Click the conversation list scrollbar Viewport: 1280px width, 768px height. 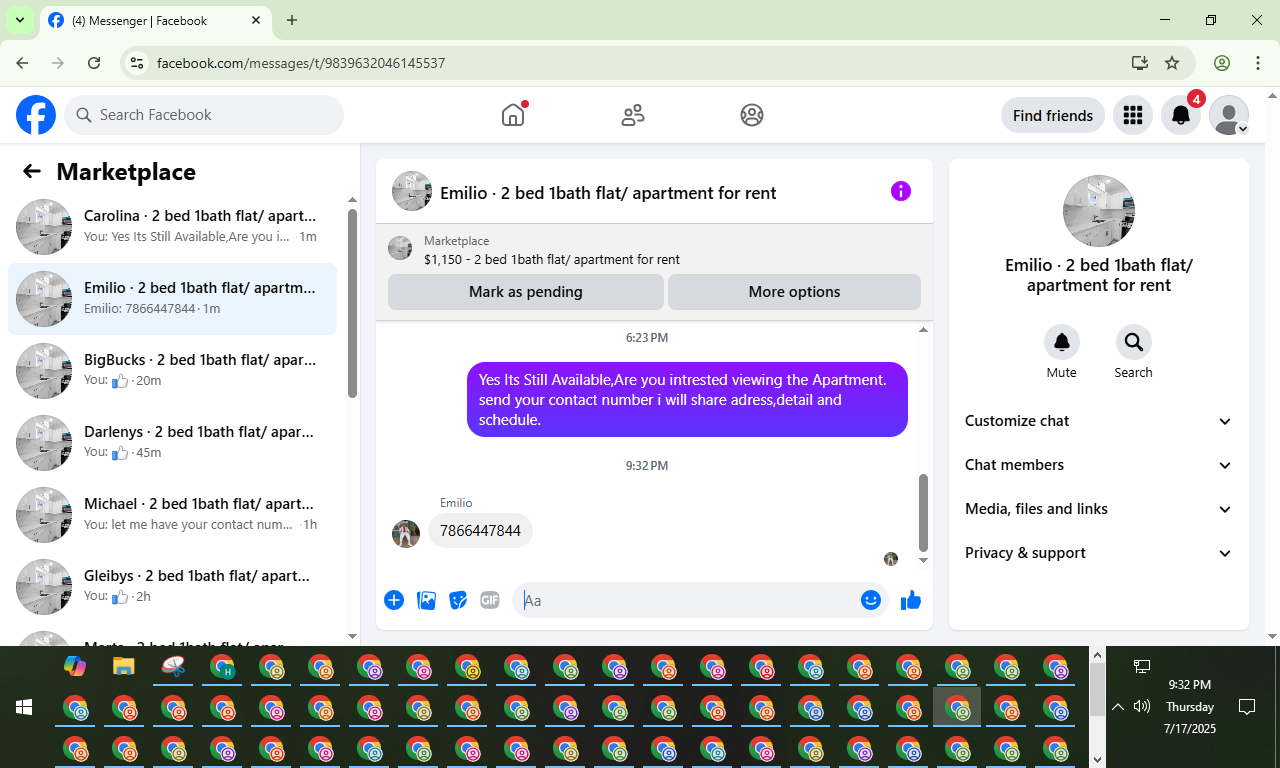[x=352, y=303]
